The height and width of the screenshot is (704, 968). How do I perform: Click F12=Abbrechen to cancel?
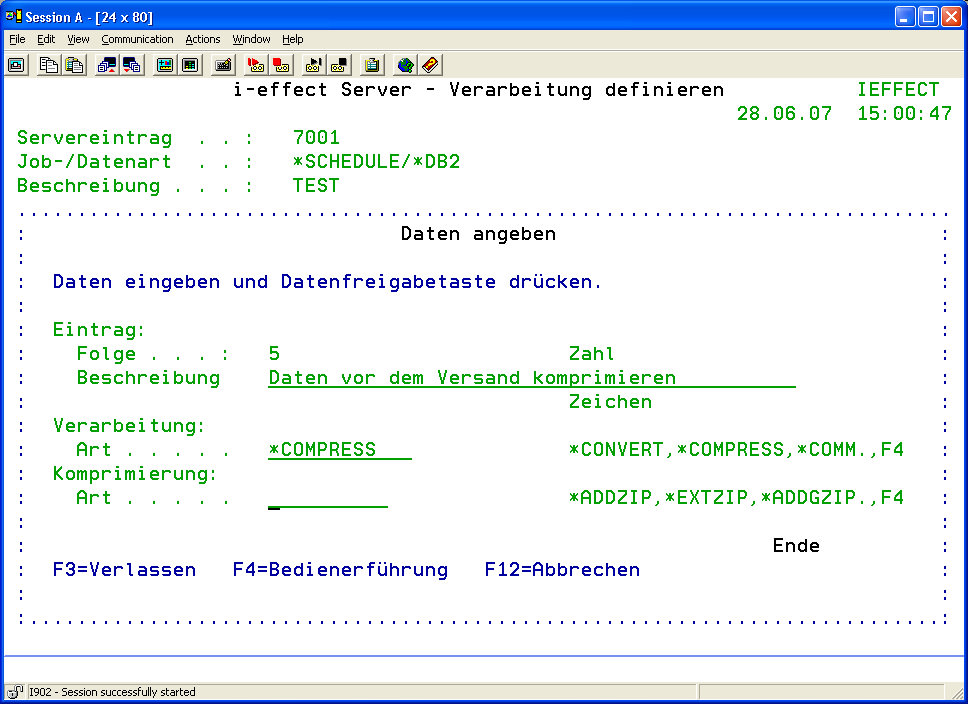tap(562, 570)
